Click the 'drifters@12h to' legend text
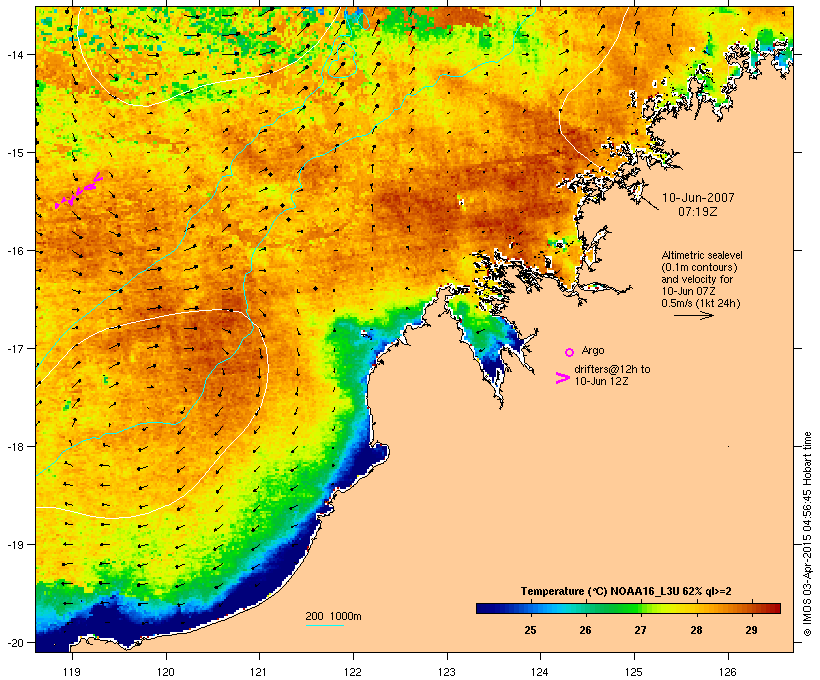Viewport: 820px width, 680px height. pos(612,369)
